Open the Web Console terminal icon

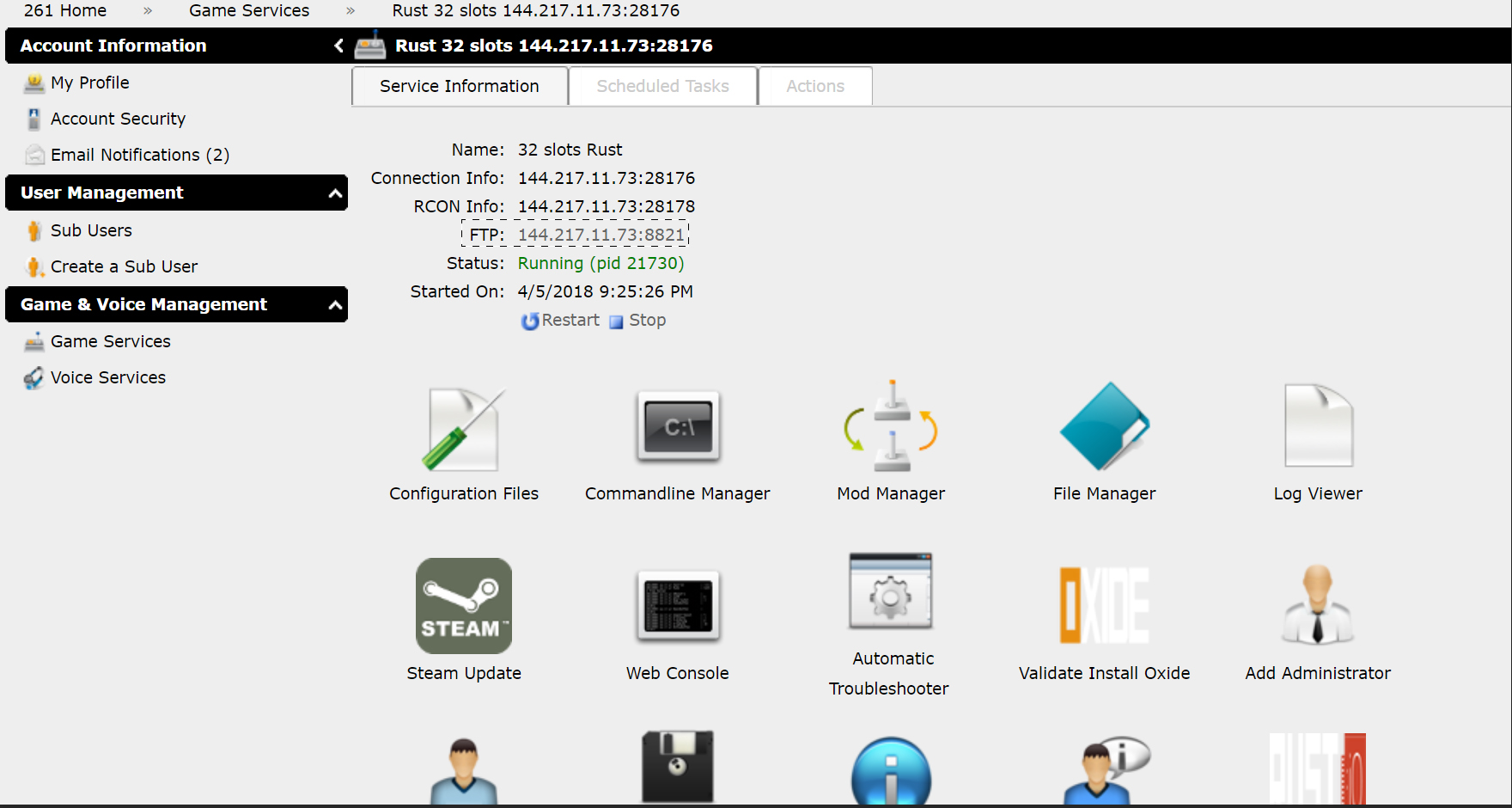(678, 606)
